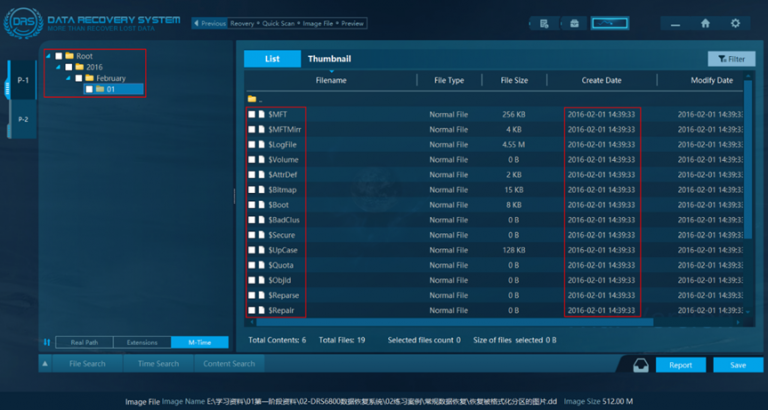Image resolution: width=768 pixels, height=410 pixels.
Task: Click the disk list icon in toolbar
Action: [544, 22]
